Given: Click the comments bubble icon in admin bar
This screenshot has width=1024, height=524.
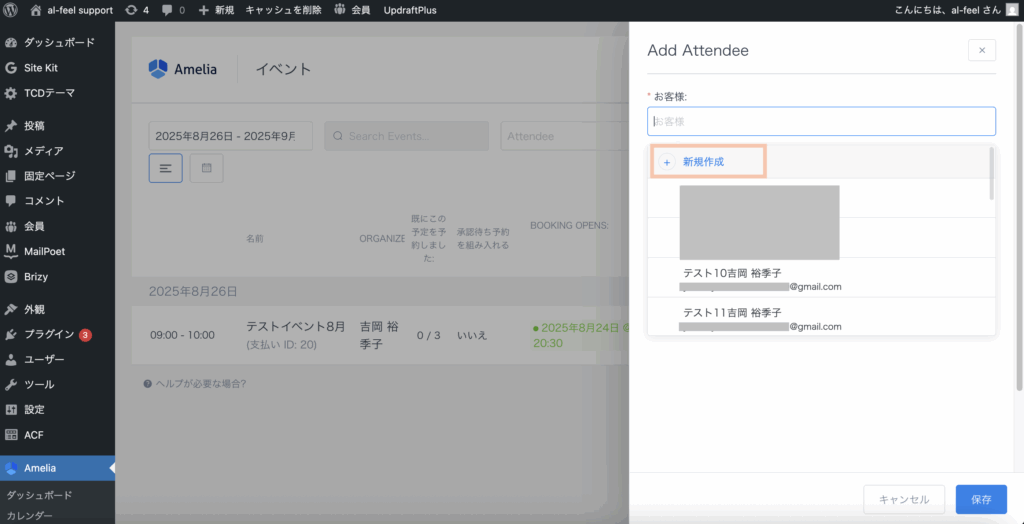Looking at the screenshot, I should [x=167, y=10].
